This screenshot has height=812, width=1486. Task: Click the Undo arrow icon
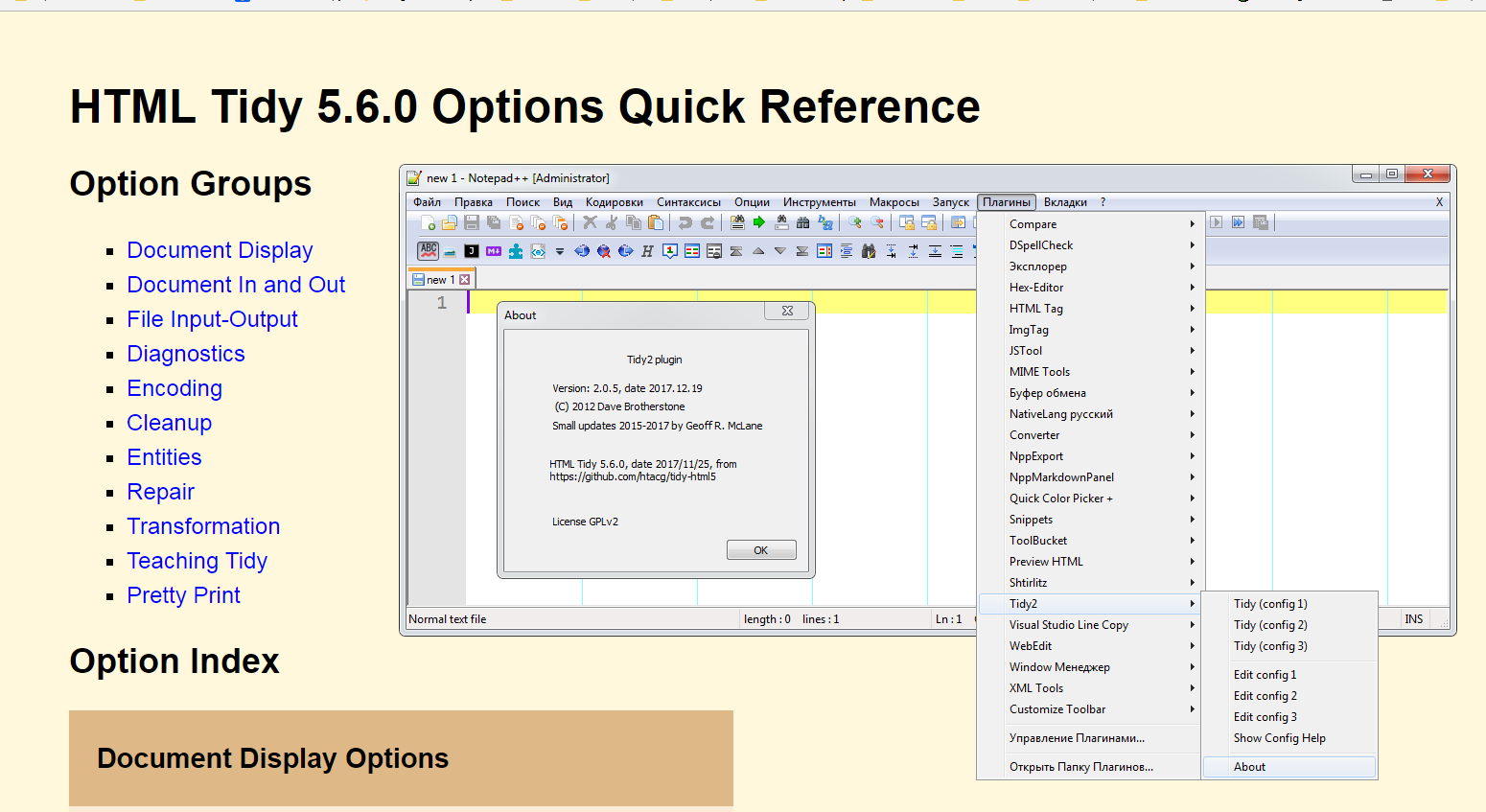pos(685,222)
